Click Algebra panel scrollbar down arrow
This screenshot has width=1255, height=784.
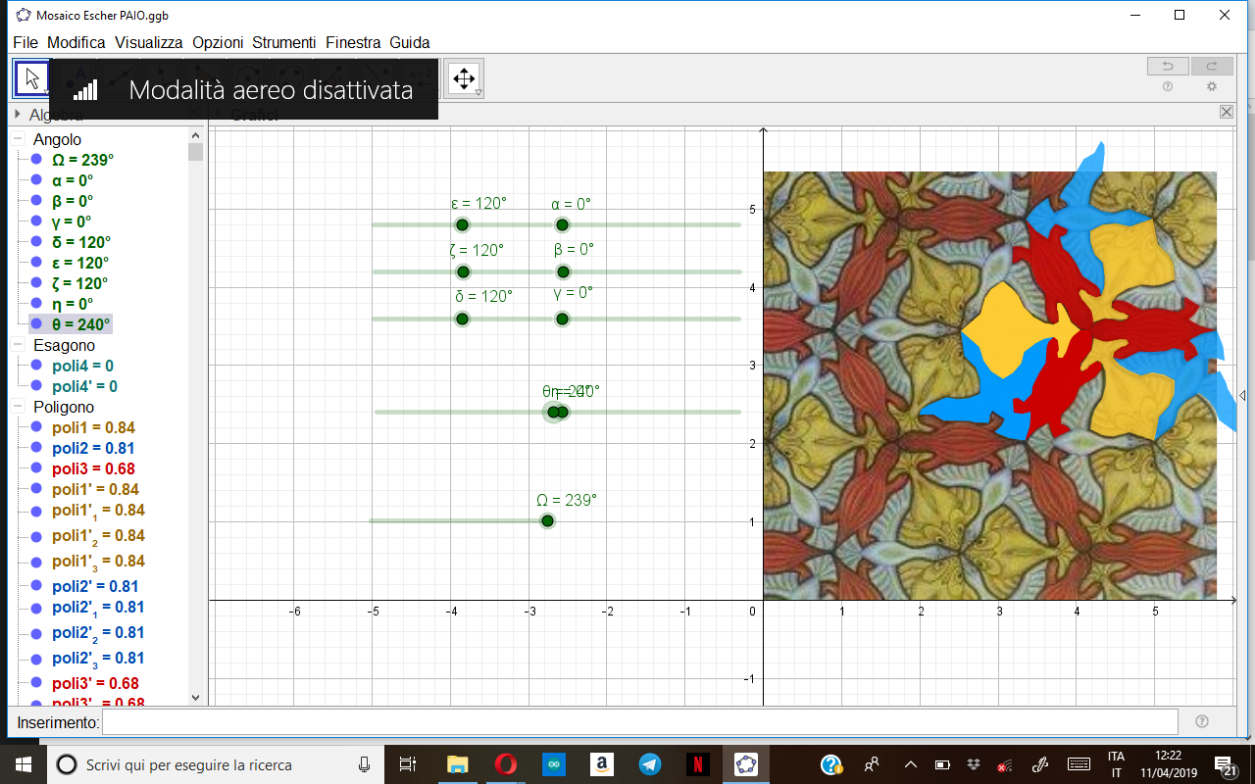(195, 698)
